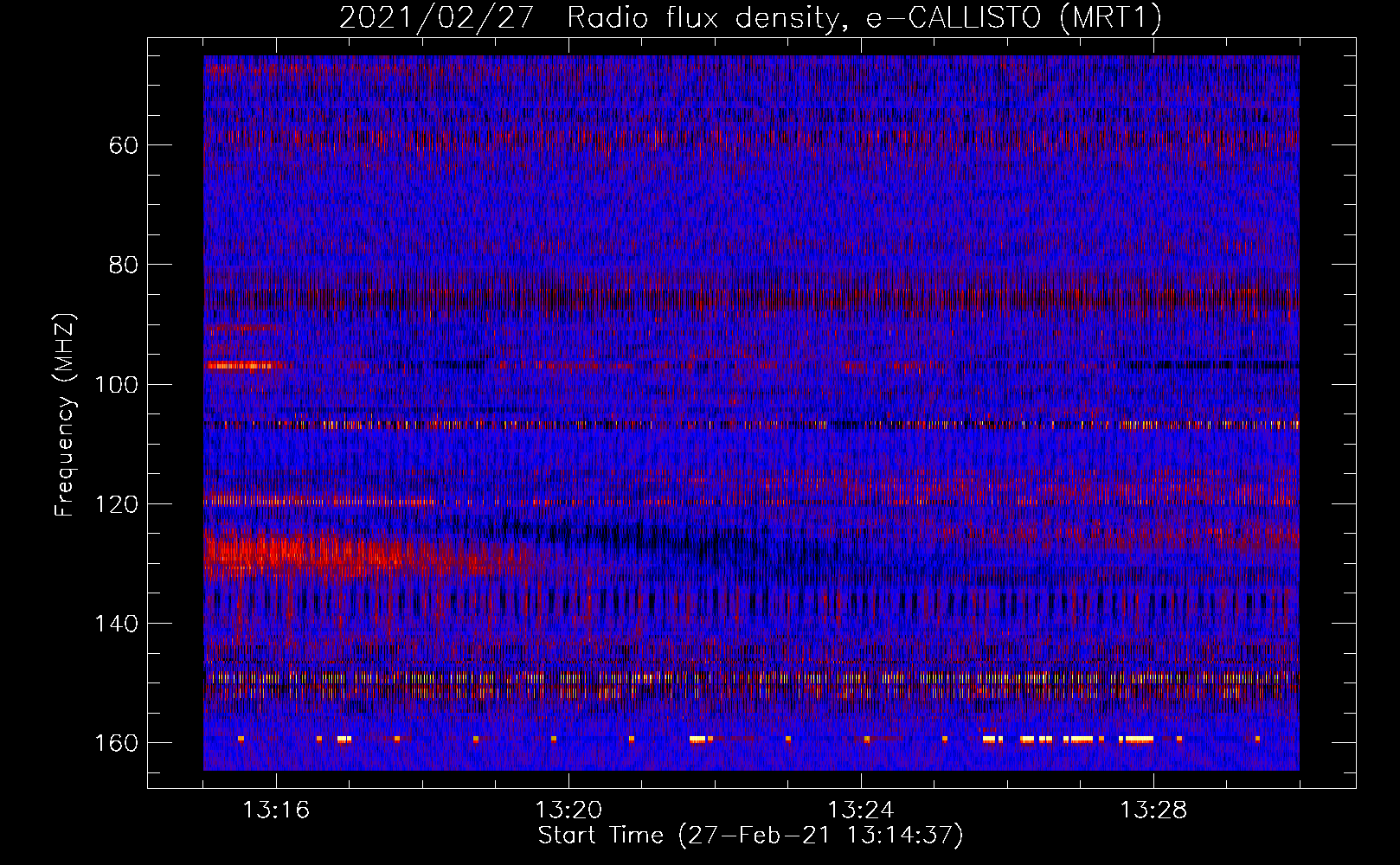This screenshot has height=865, width=1400.
Task: Click the 80 frequency tick label
Action: [124, 264]
